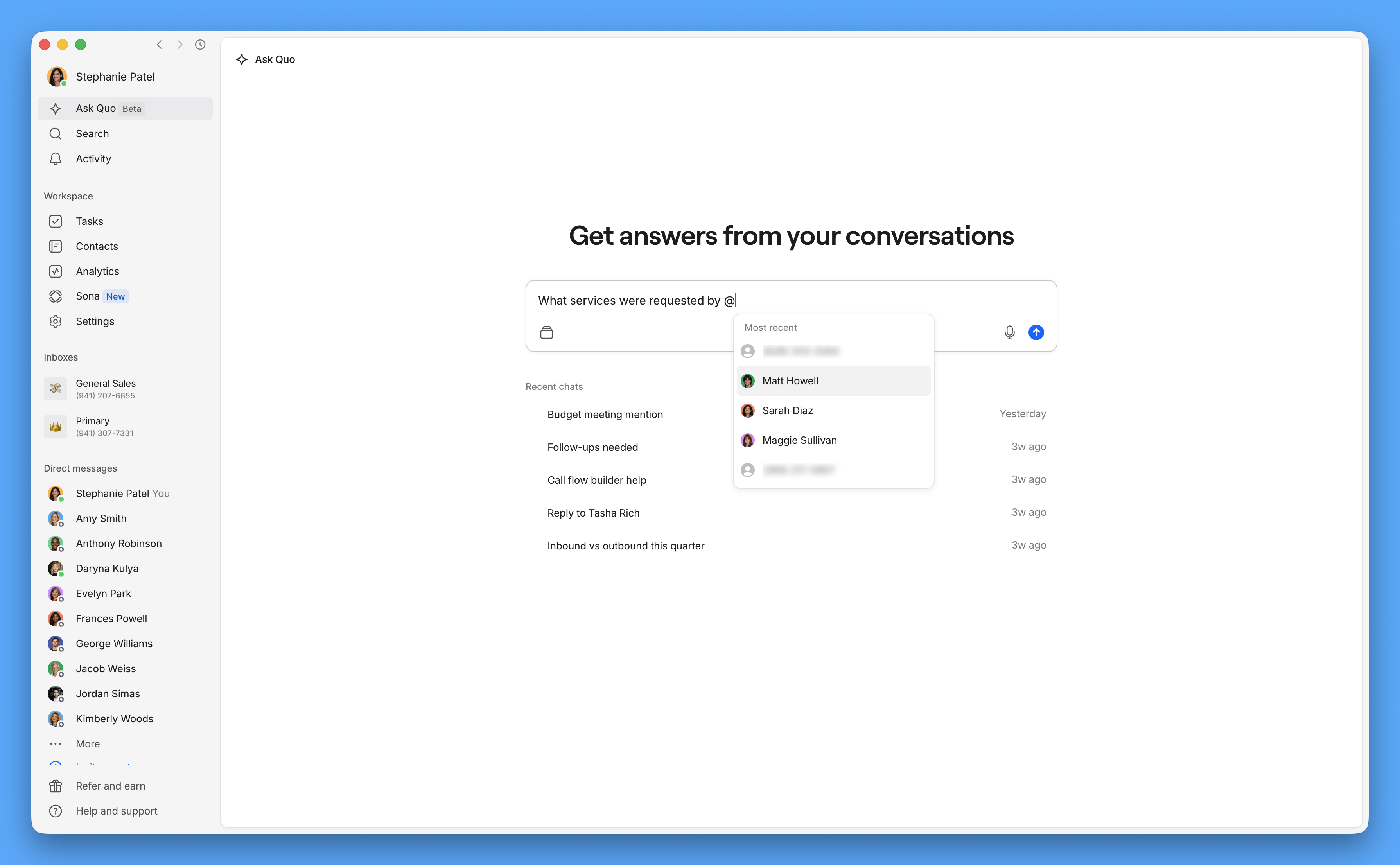1400x865 pixels.
Task: Open Search in the sidebar
Action: 125,133
